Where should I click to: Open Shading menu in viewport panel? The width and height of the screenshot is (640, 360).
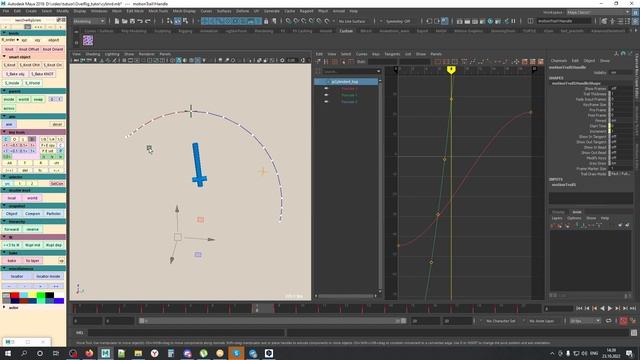click(93, 54)
